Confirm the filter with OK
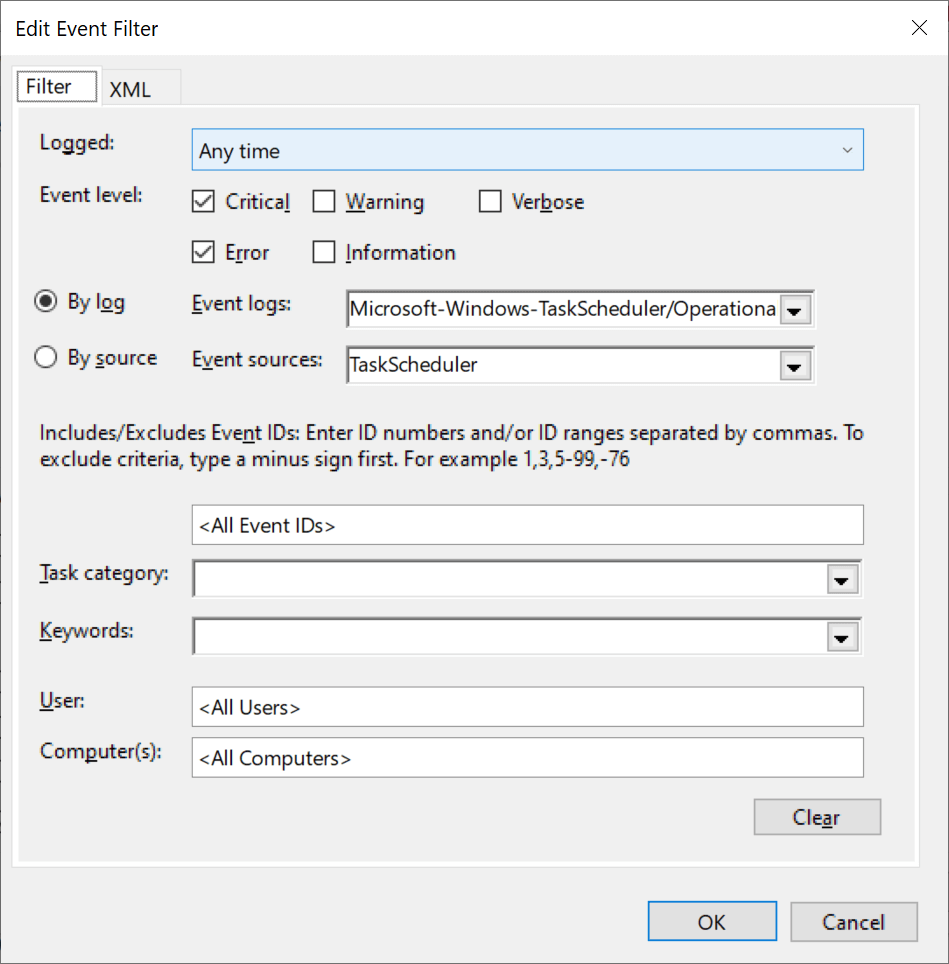This screenshot has height=964, width=949. click(x=712, y=921)
